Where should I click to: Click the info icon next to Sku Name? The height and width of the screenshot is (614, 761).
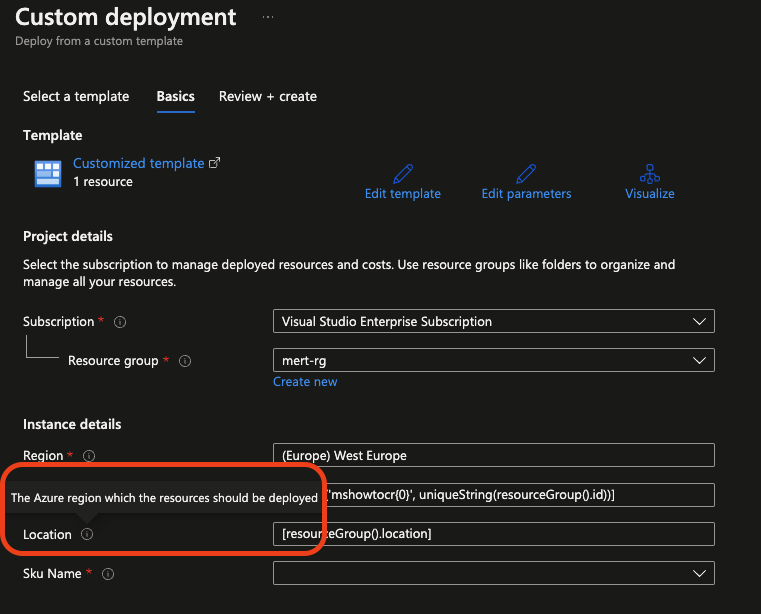pyautogui.click(x=108, y=574)
